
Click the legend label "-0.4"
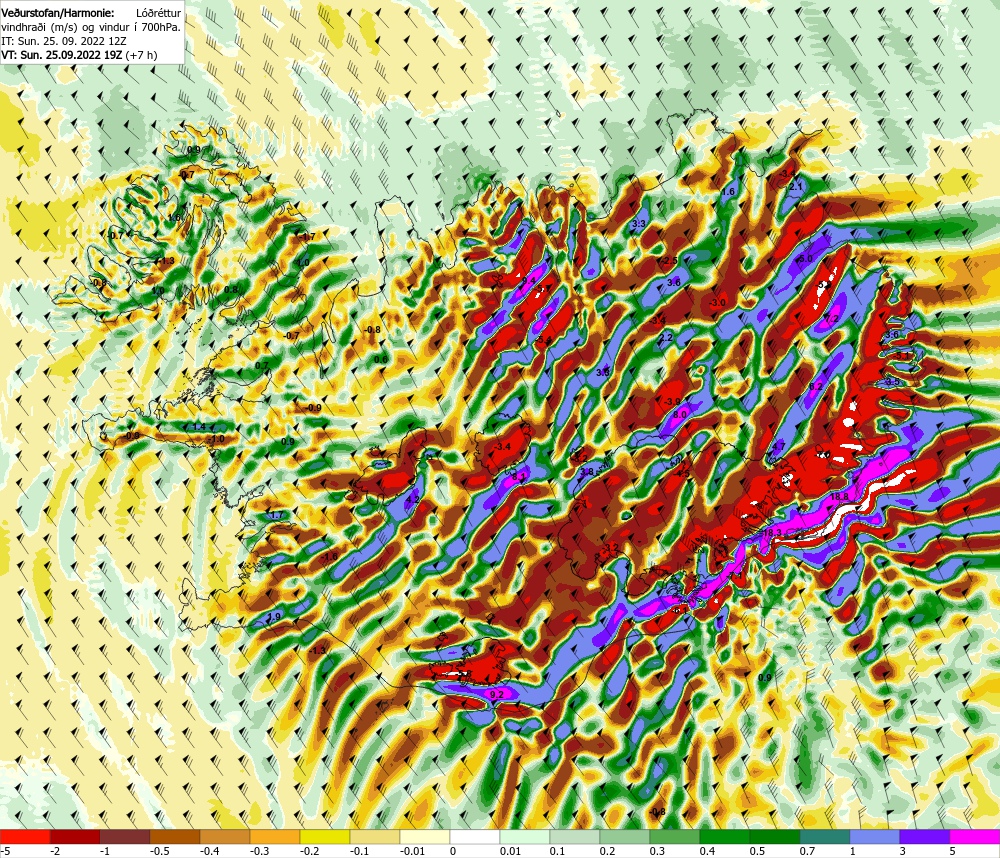[x=209, y=851]
